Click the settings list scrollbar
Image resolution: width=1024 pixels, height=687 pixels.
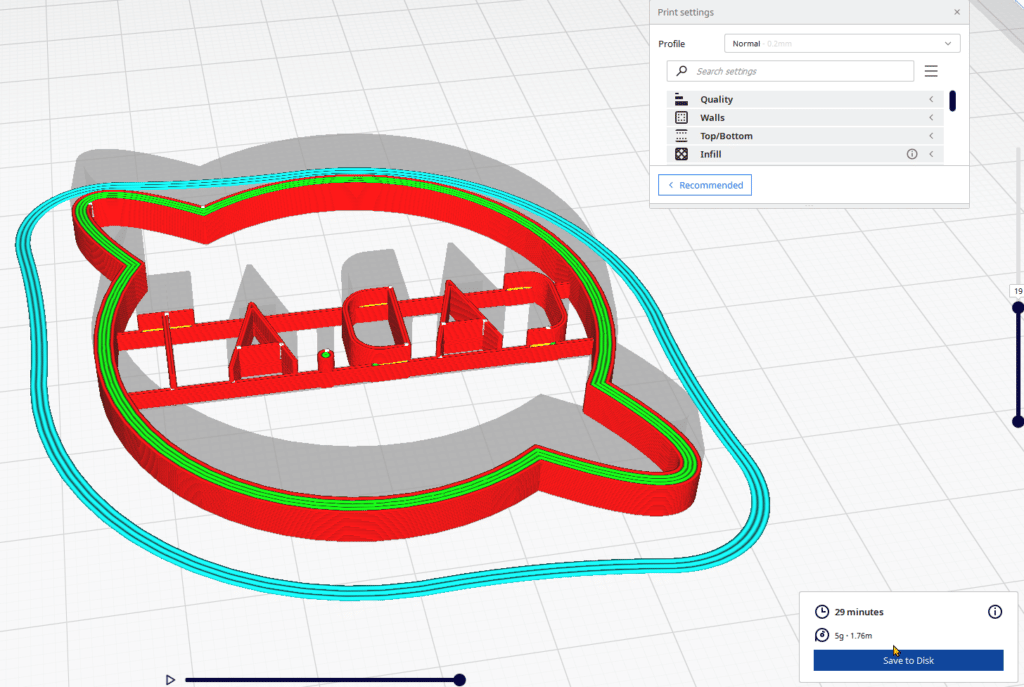point(953,100)
